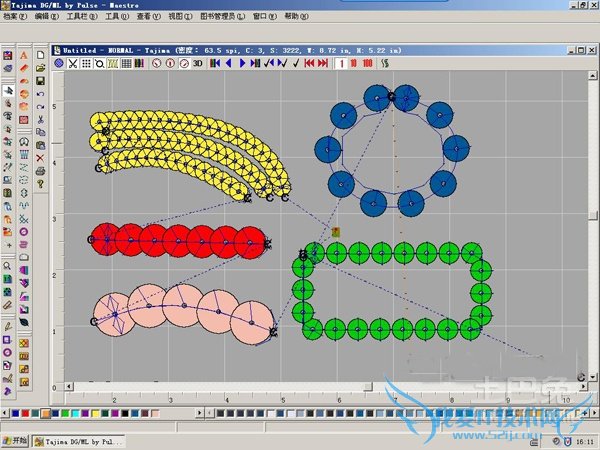Set stitch step to 1
The height and width of the screenshot is (450, 600).
[341, 64]
